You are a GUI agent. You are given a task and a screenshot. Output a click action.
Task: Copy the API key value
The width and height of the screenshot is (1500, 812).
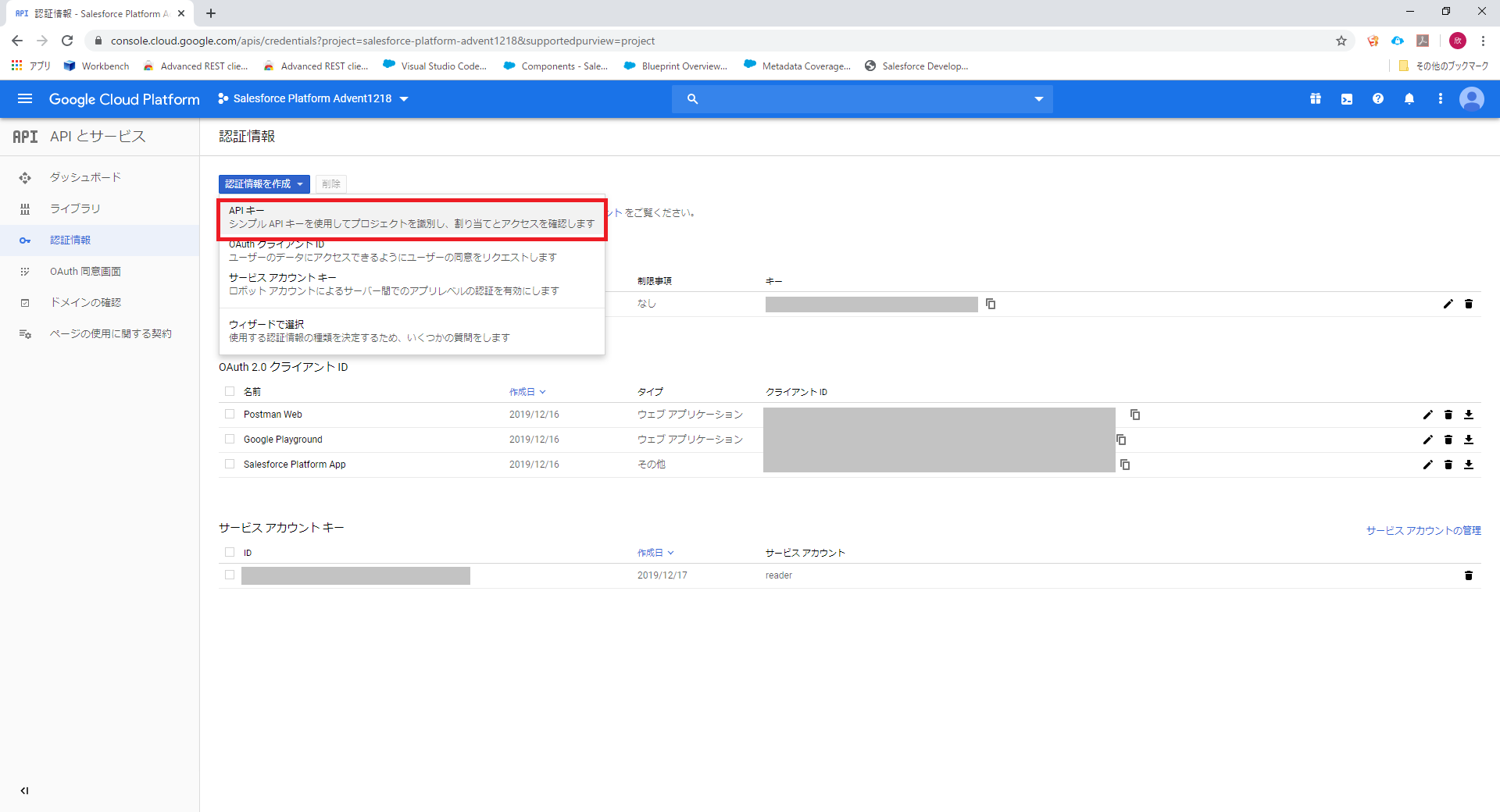pos(991,304)
